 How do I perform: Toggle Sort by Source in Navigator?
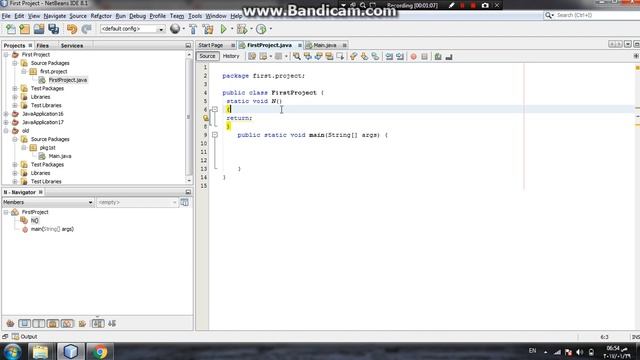pyautogui.click(x=112, y=324)
